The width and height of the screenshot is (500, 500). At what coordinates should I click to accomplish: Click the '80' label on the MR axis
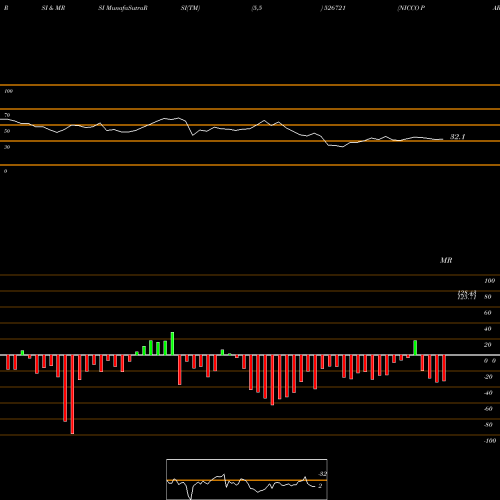(488, 297)
